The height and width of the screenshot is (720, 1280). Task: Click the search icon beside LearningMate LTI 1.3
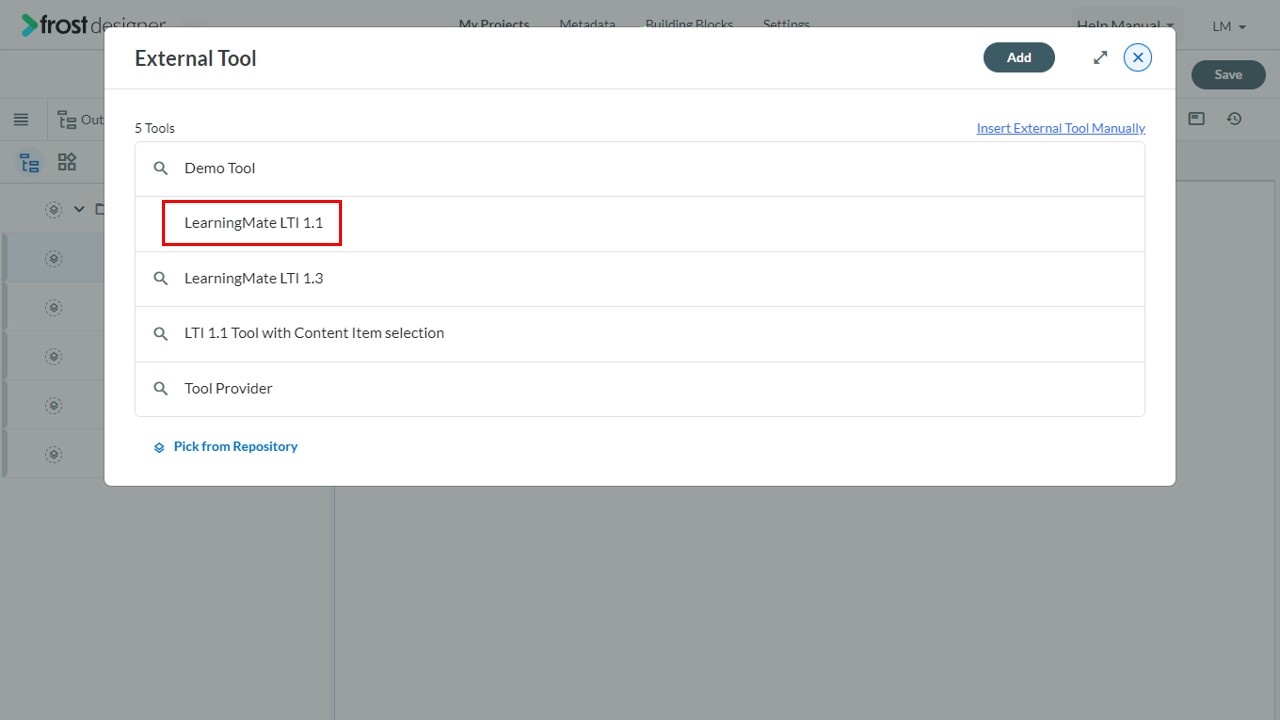pos(160,278)
